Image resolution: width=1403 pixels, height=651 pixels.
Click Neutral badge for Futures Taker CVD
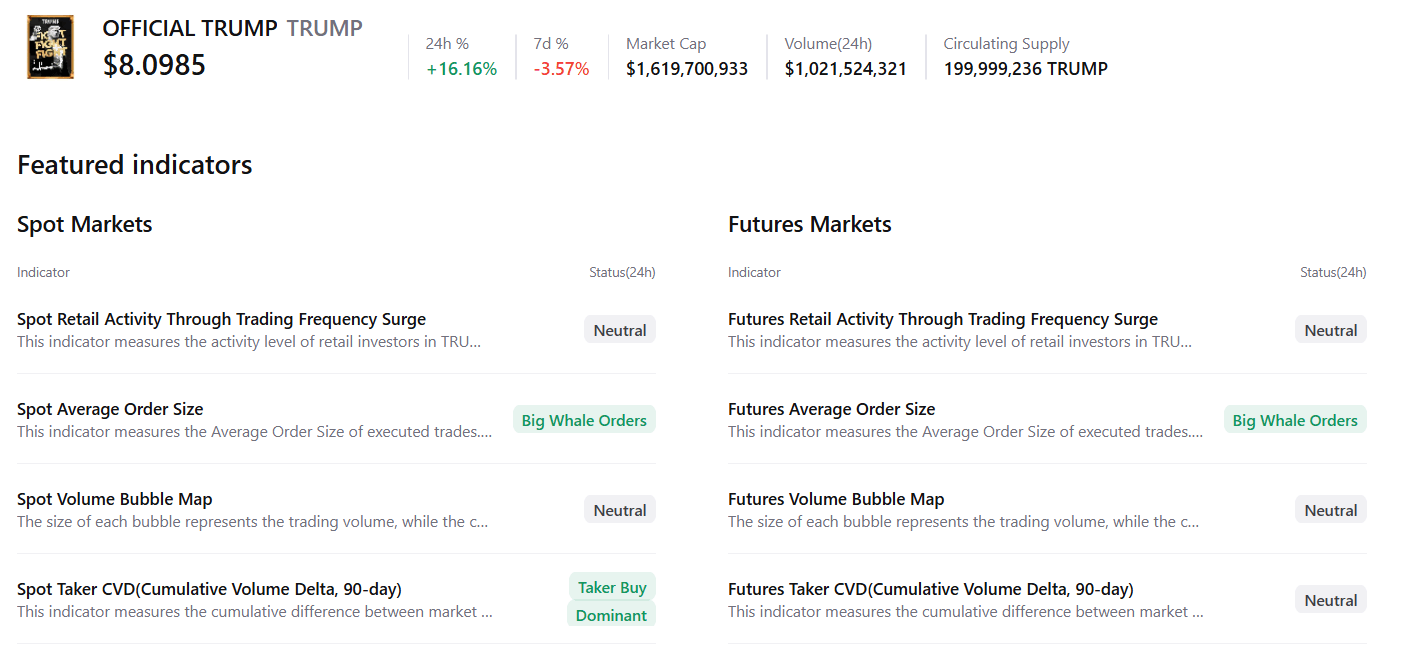click(x=1331, y=600)
